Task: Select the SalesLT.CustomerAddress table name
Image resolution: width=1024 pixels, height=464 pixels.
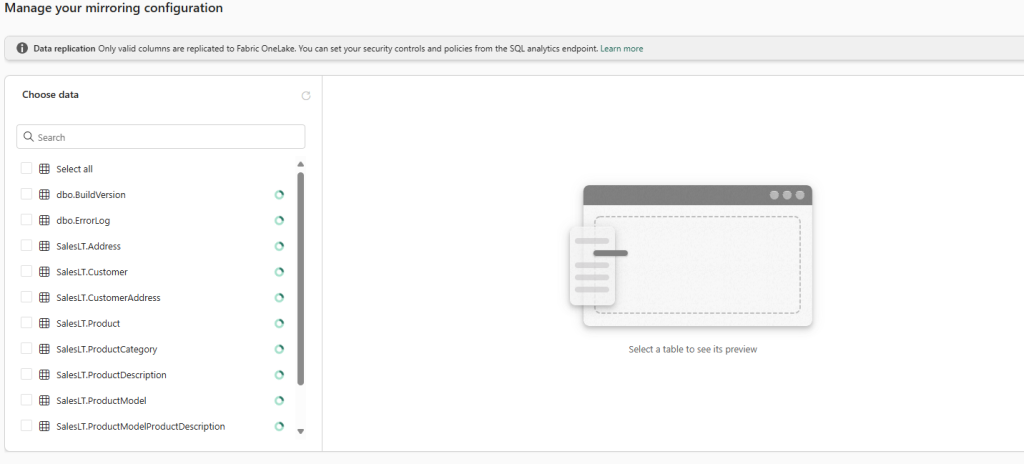Action: [108, 297]
